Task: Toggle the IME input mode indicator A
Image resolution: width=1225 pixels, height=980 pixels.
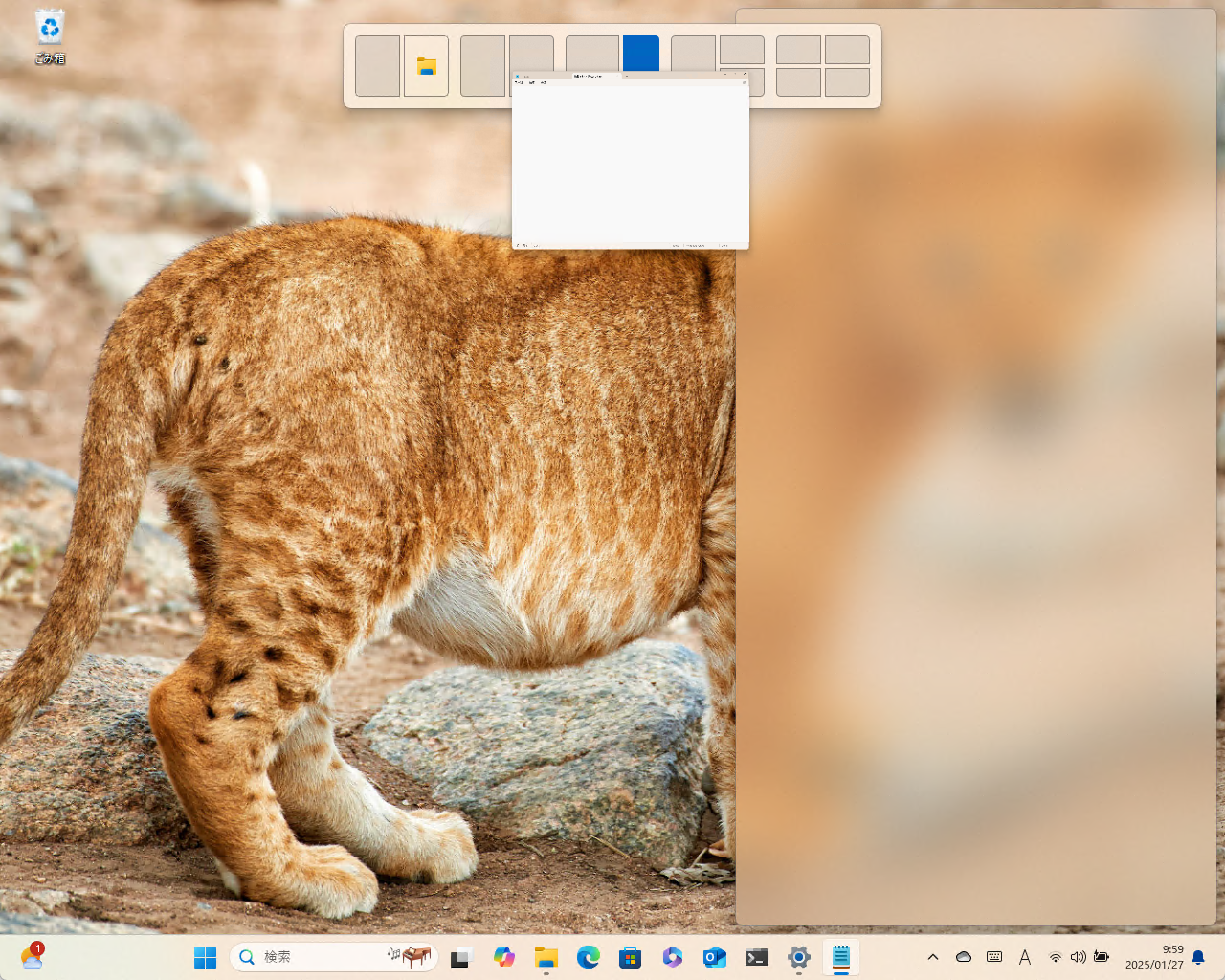Action: pyautogui.click(x=1025, y=957)
